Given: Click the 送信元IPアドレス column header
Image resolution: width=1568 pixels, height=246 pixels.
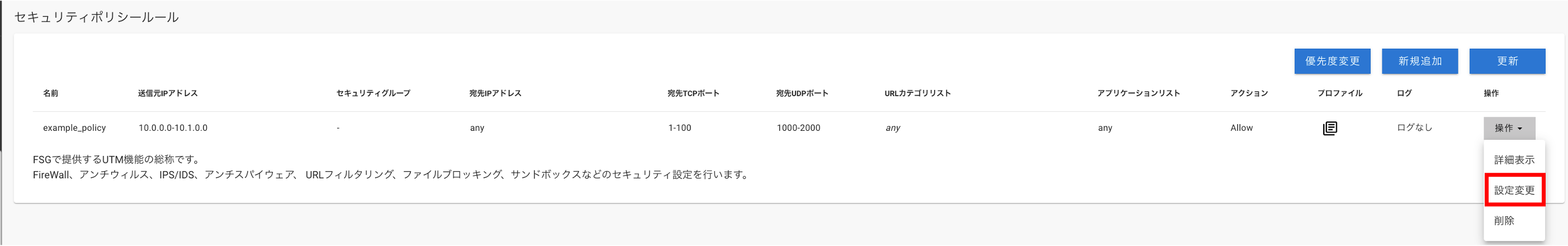Looking at the screenshot, I should 168,93.
